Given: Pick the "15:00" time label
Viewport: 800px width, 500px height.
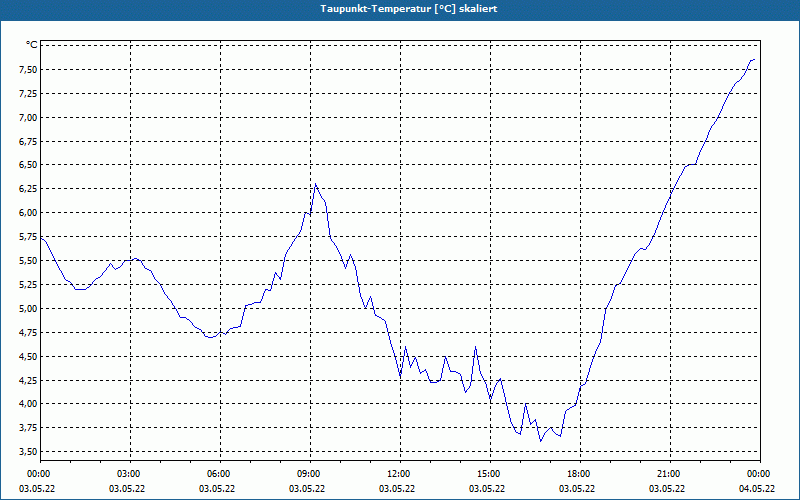Looking at the screenshot, I should pyautogui.click(x=490, y=474).
